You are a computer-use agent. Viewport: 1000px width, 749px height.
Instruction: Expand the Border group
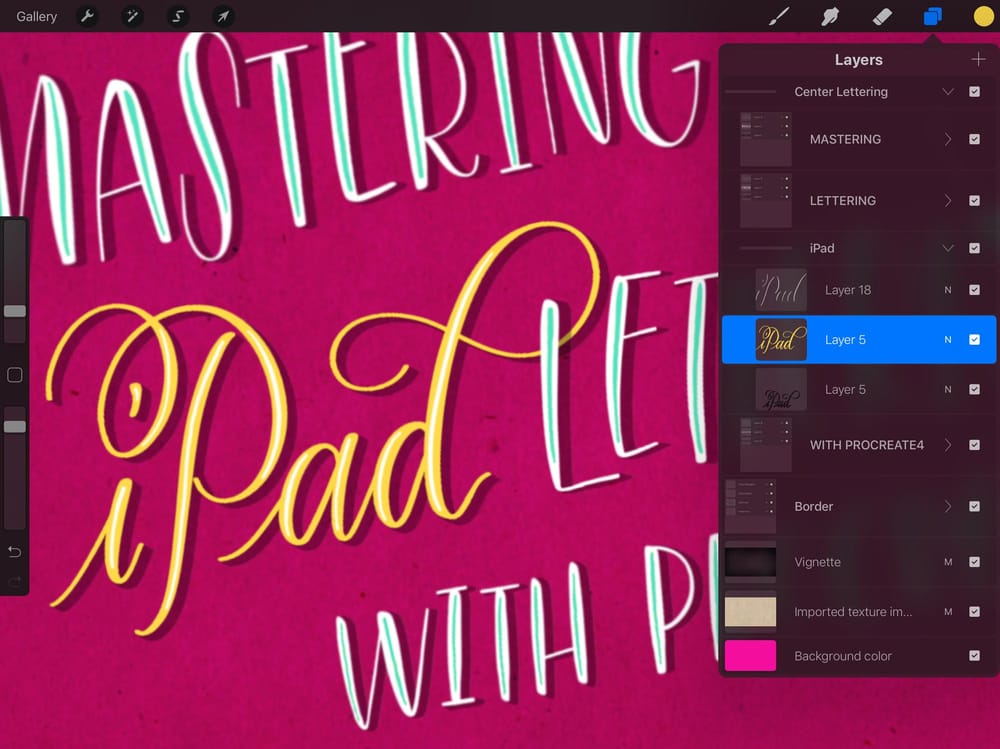(x=948, y=506)
